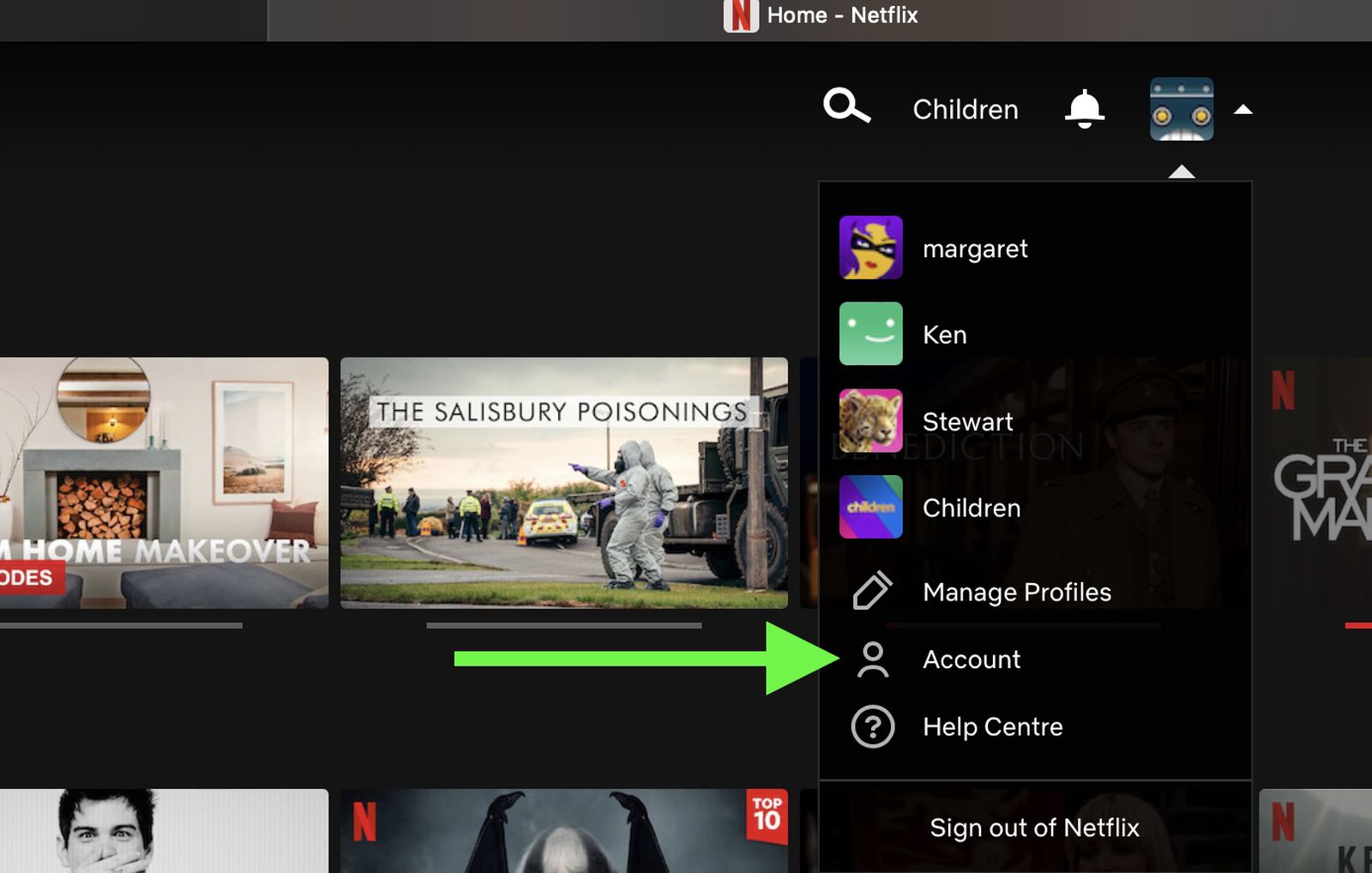
Task: Select the pencil Manage Profiles icon
Action: pos(871,591)
